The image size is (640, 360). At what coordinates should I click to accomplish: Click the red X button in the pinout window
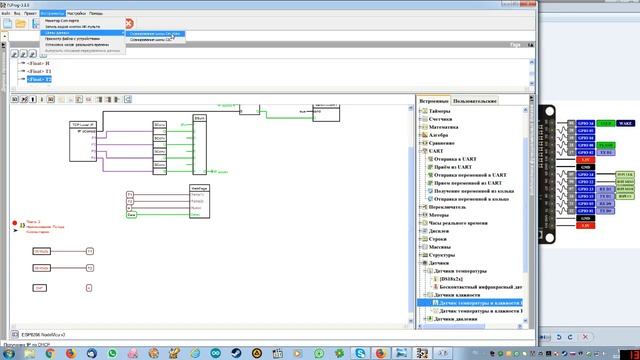(x=585, y=337)
